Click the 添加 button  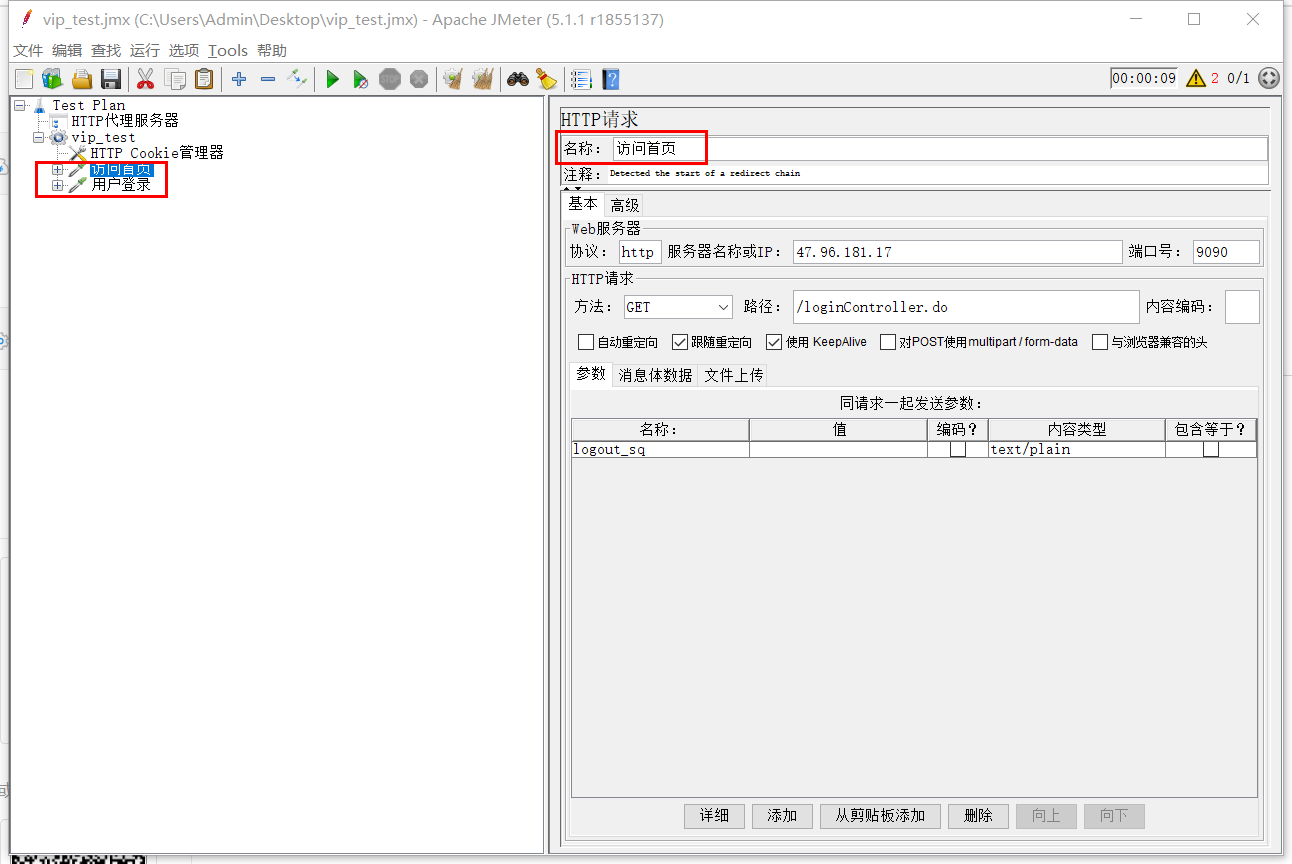[782, 816]
